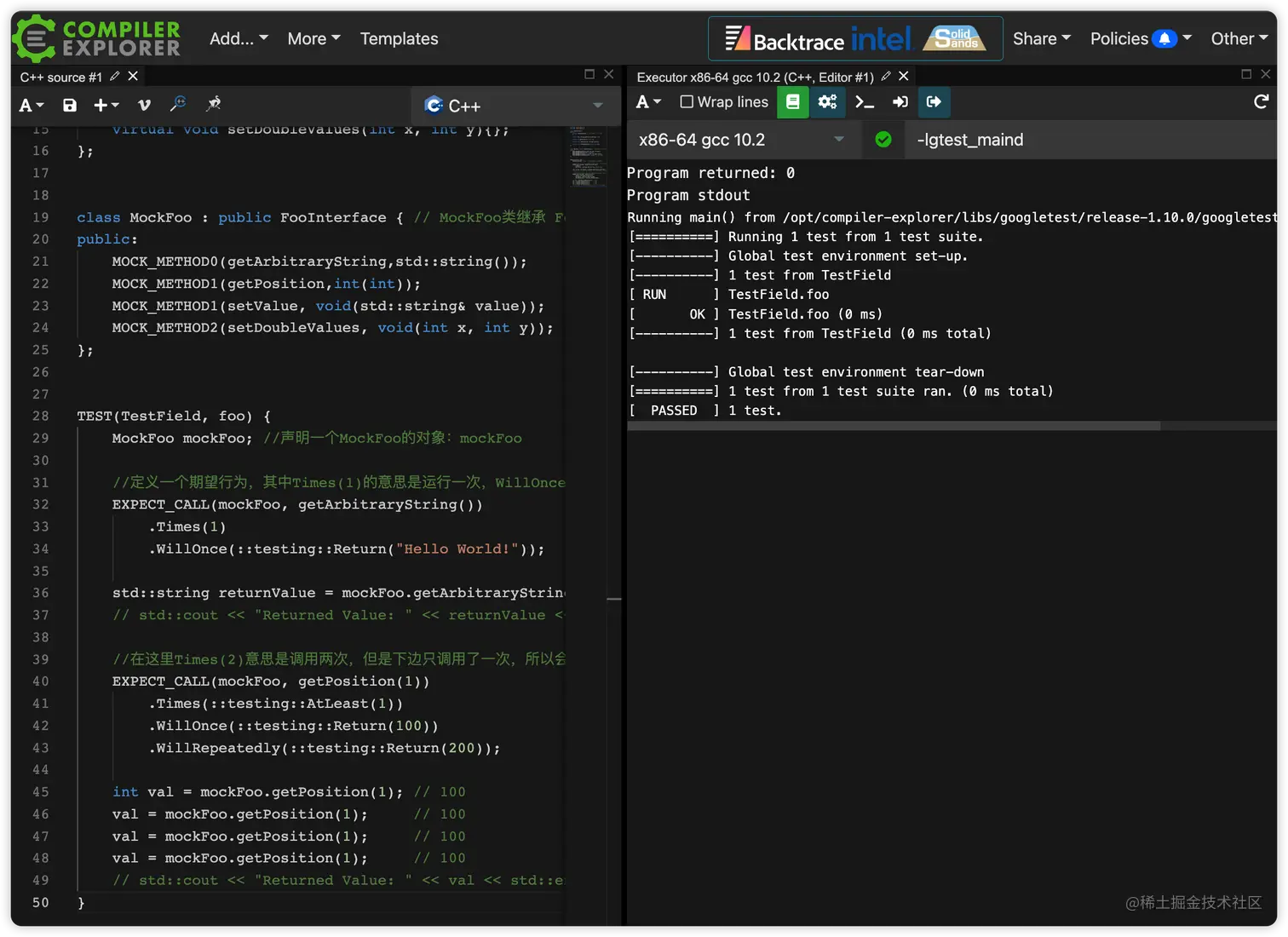Screen dimensions: 1288x937
Task: Open the Share dropdown
Action: (x=1042, y=38)
